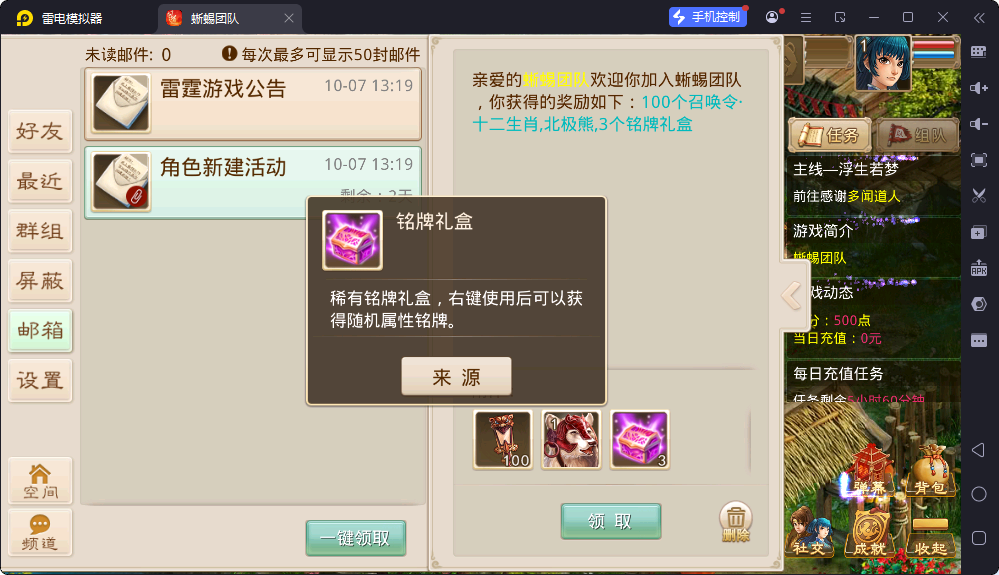Click the emulator scissors screenshot icon
This screenshot has height=575, width=999.
(979, 195)
